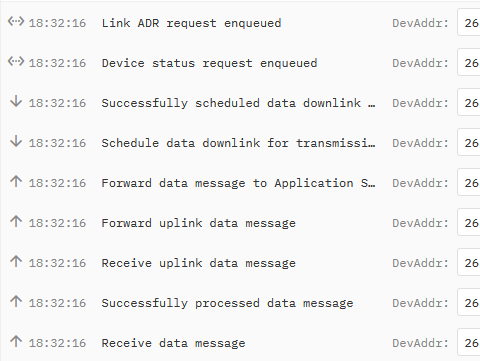
Task: Open the Forward data message to Application event
Action: pos(238,183)
